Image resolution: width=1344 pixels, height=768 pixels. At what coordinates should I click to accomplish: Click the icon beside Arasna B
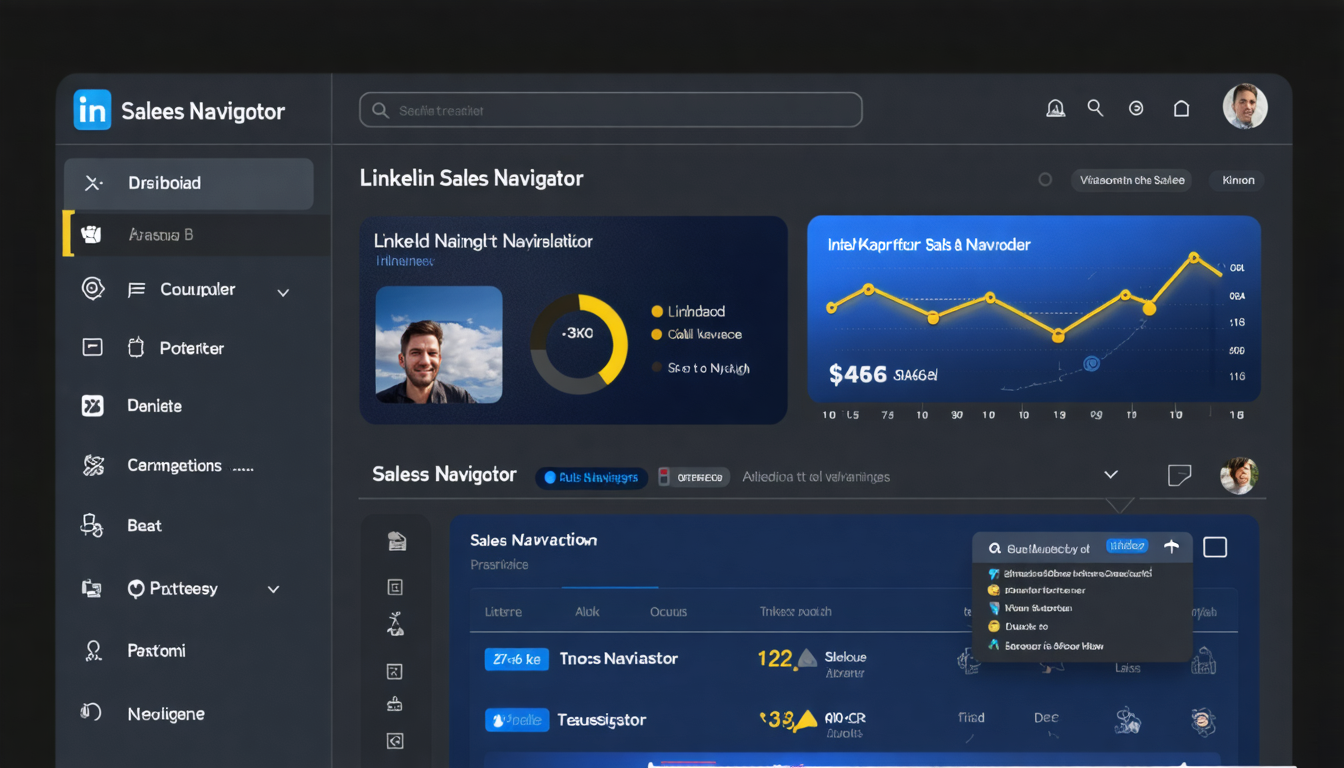pyautogui.click(x=91, y=235)
